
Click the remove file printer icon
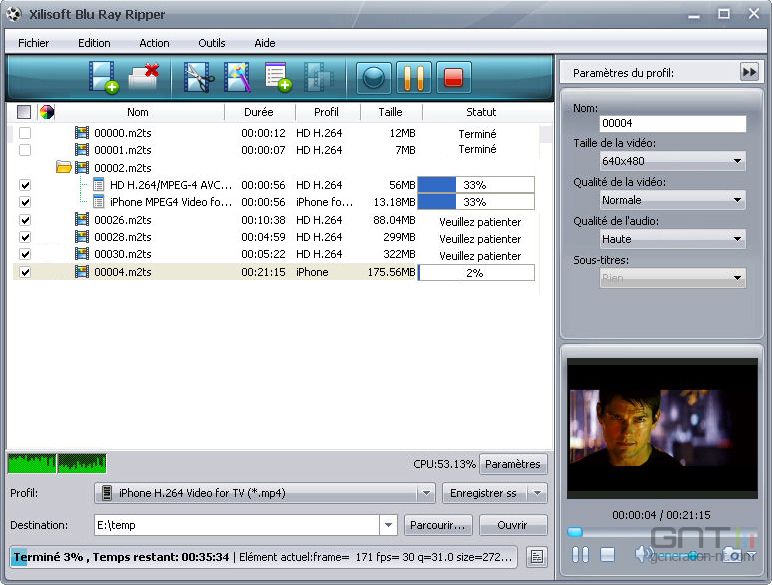click(x=144, y=77)
